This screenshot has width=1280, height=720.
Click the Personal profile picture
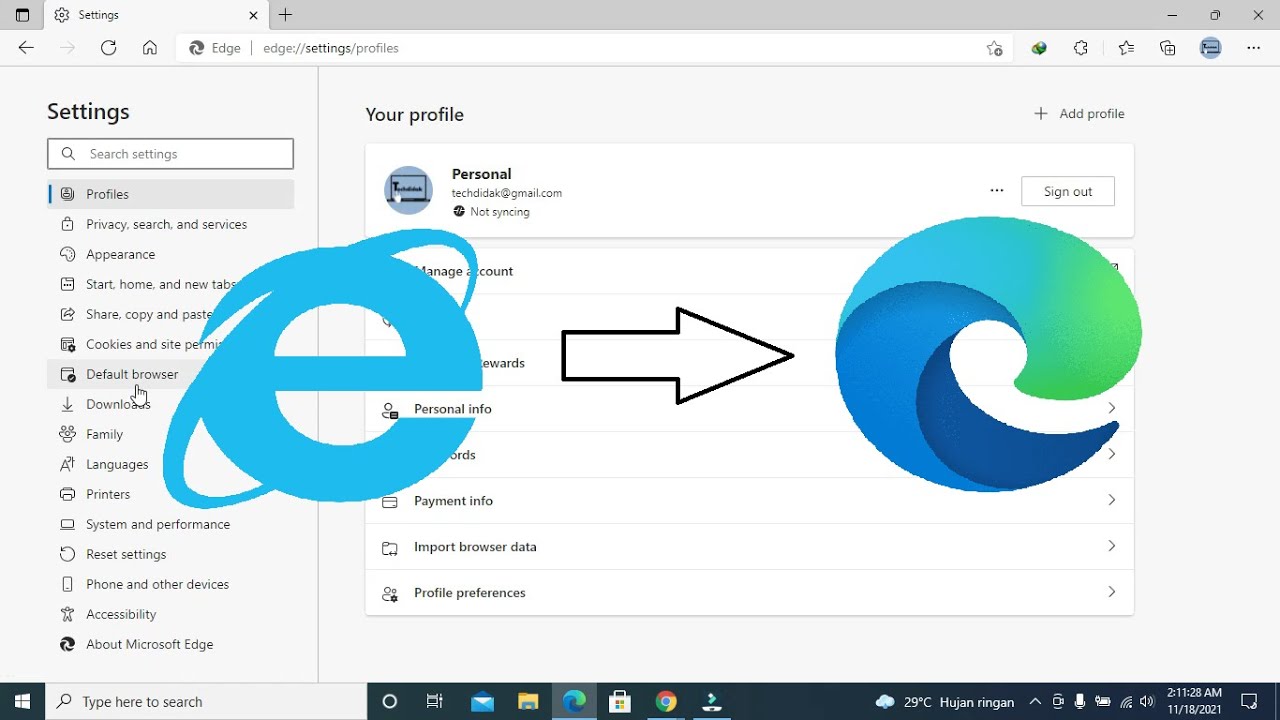tap(408, 190)
